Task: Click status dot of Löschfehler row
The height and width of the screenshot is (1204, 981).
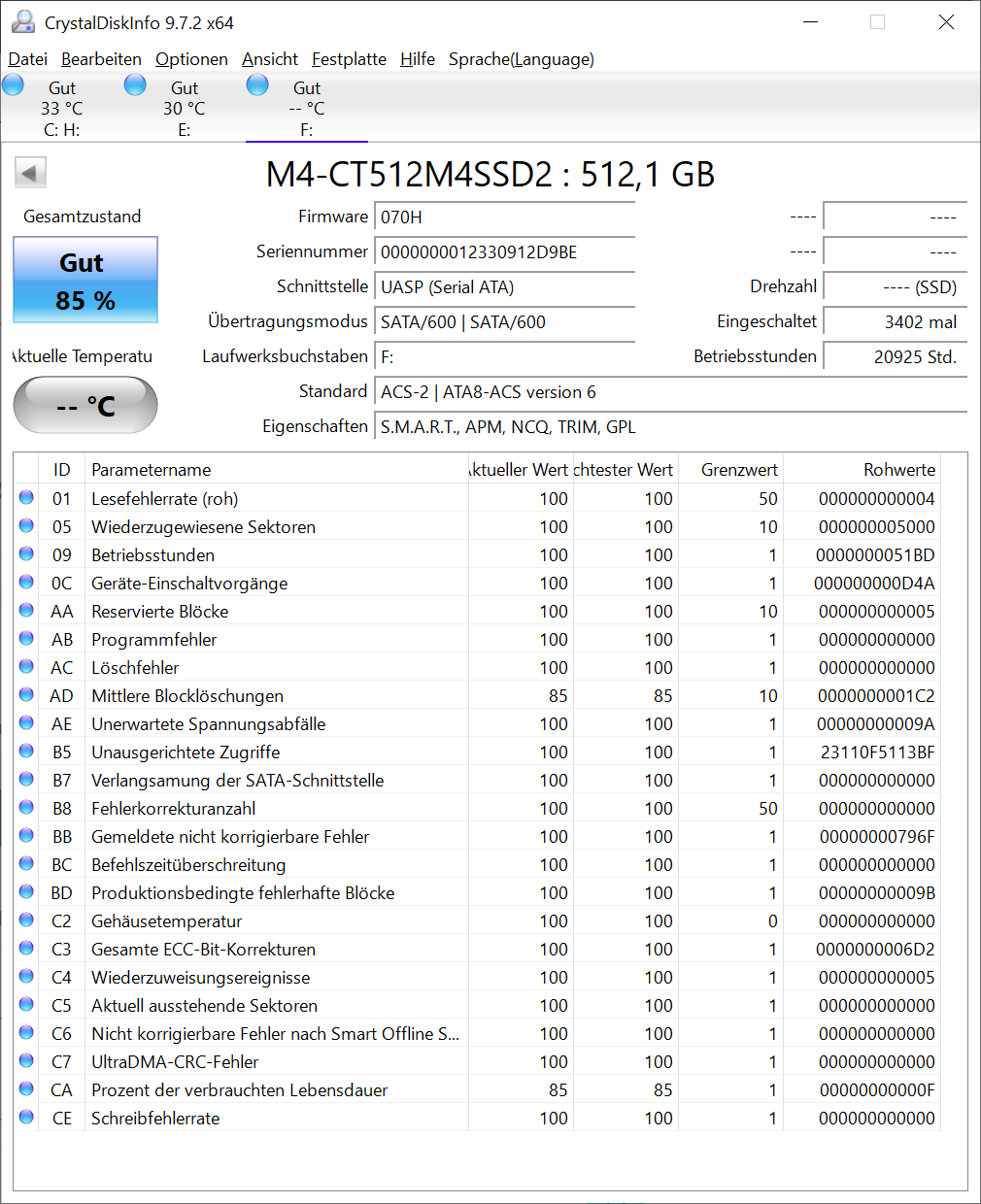Action: click(26, 667)
